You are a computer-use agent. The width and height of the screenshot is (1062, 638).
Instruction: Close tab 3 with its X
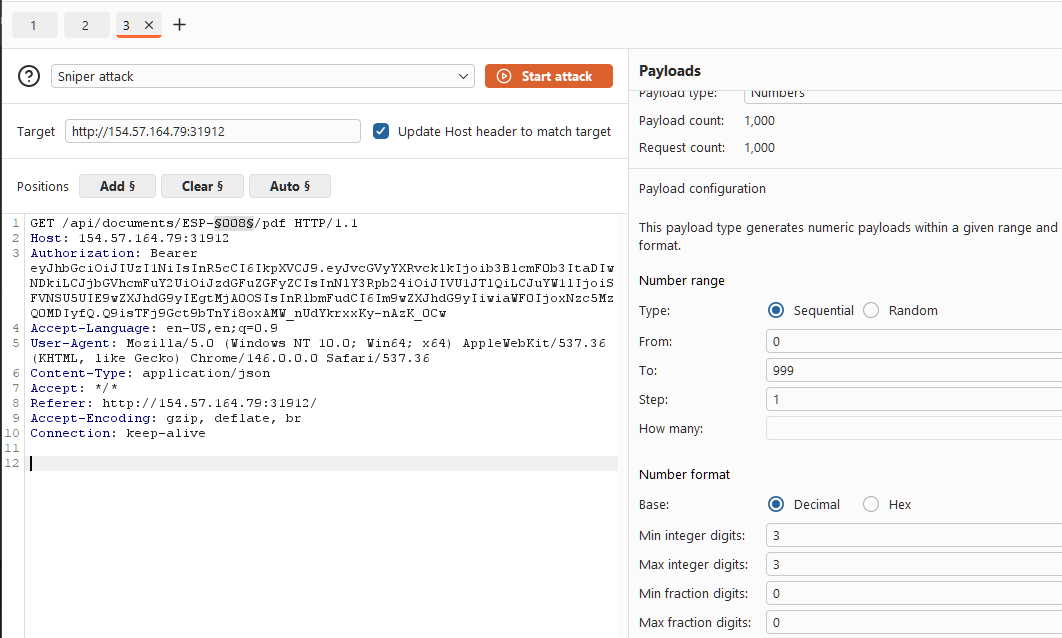tap(149, 25)
